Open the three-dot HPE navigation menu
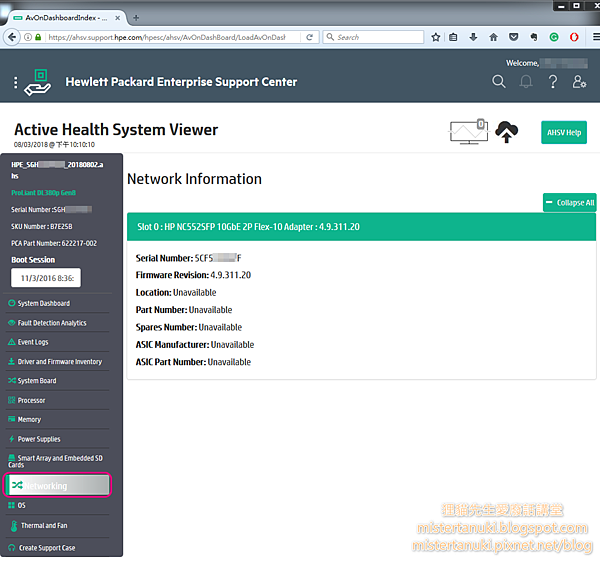Screen dimensions: 600x561 pos(15,82)
